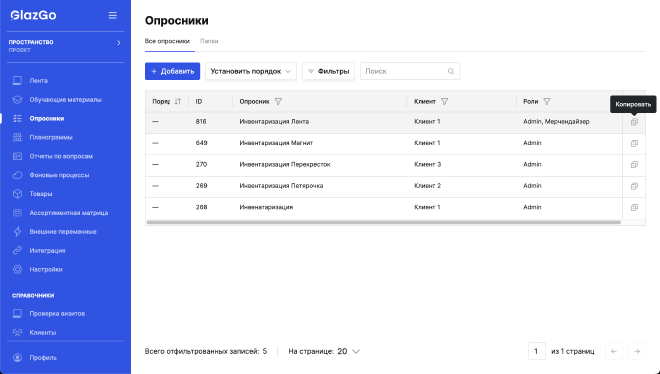Copy the Инвентаризация Магнит questionnaire
This screenshot has width=660, height=374.
(x=634, y=143)
